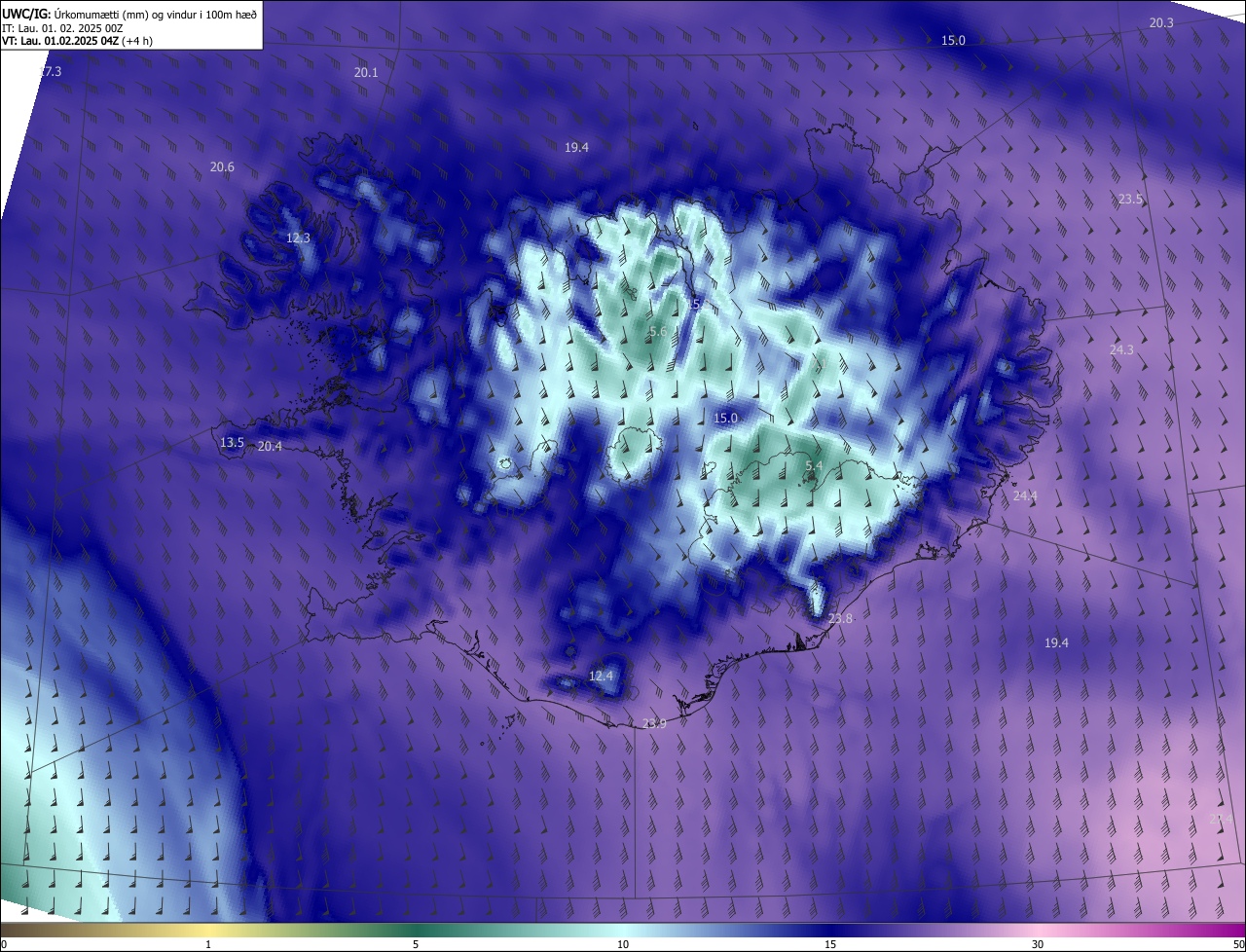Click the 19.4 label north of Iceland

pyautogui.click(x=576, y=147)
